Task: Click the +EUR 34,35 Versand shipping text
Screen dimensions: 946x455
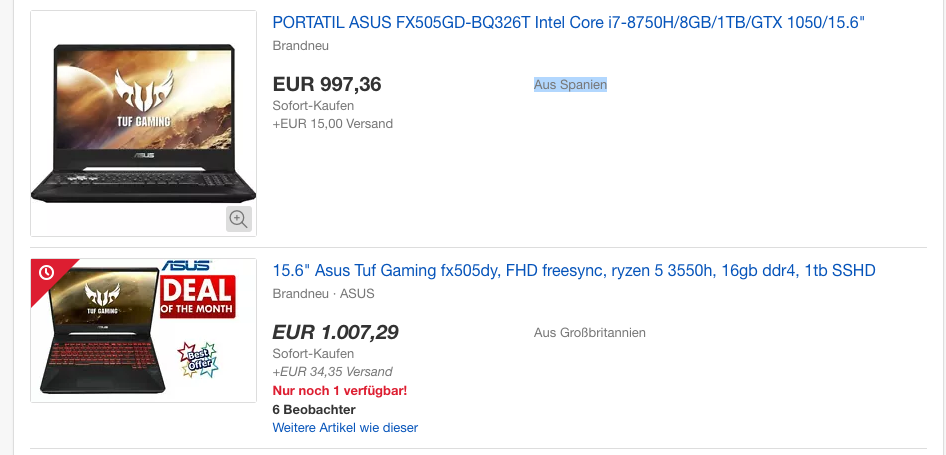Action: pos(332,372)
